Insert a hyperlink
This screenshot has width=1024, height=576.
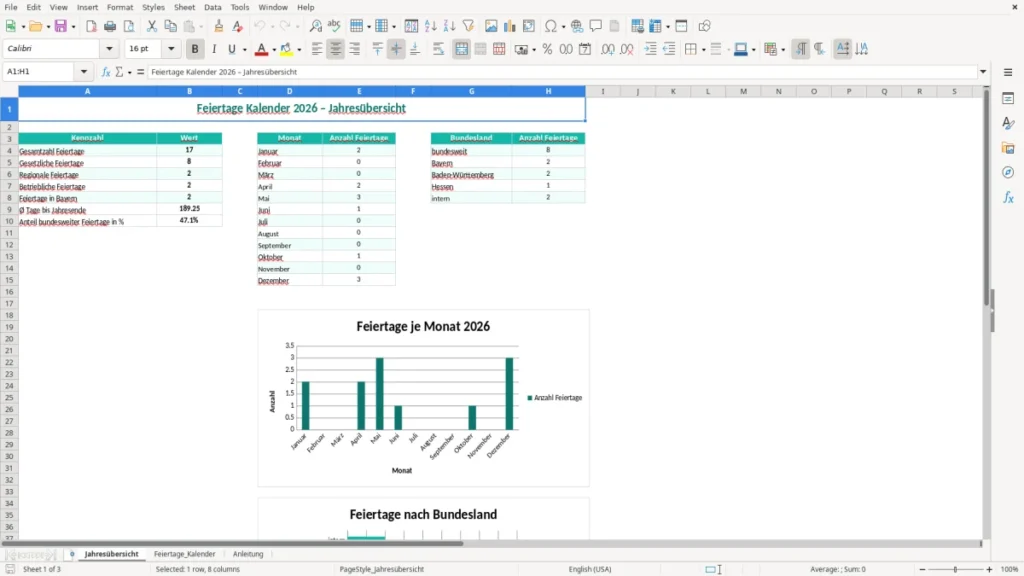pyautogui.click(x=577, y=26)
